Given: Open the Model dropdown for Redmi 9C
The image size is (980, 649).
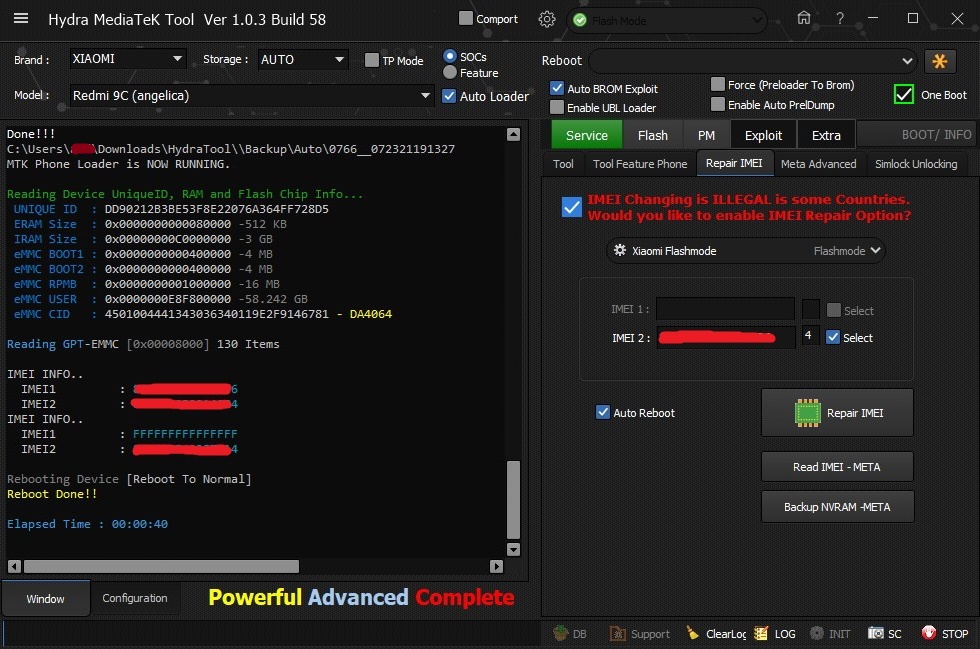Looking at the screenshot, I should (251, 96).
